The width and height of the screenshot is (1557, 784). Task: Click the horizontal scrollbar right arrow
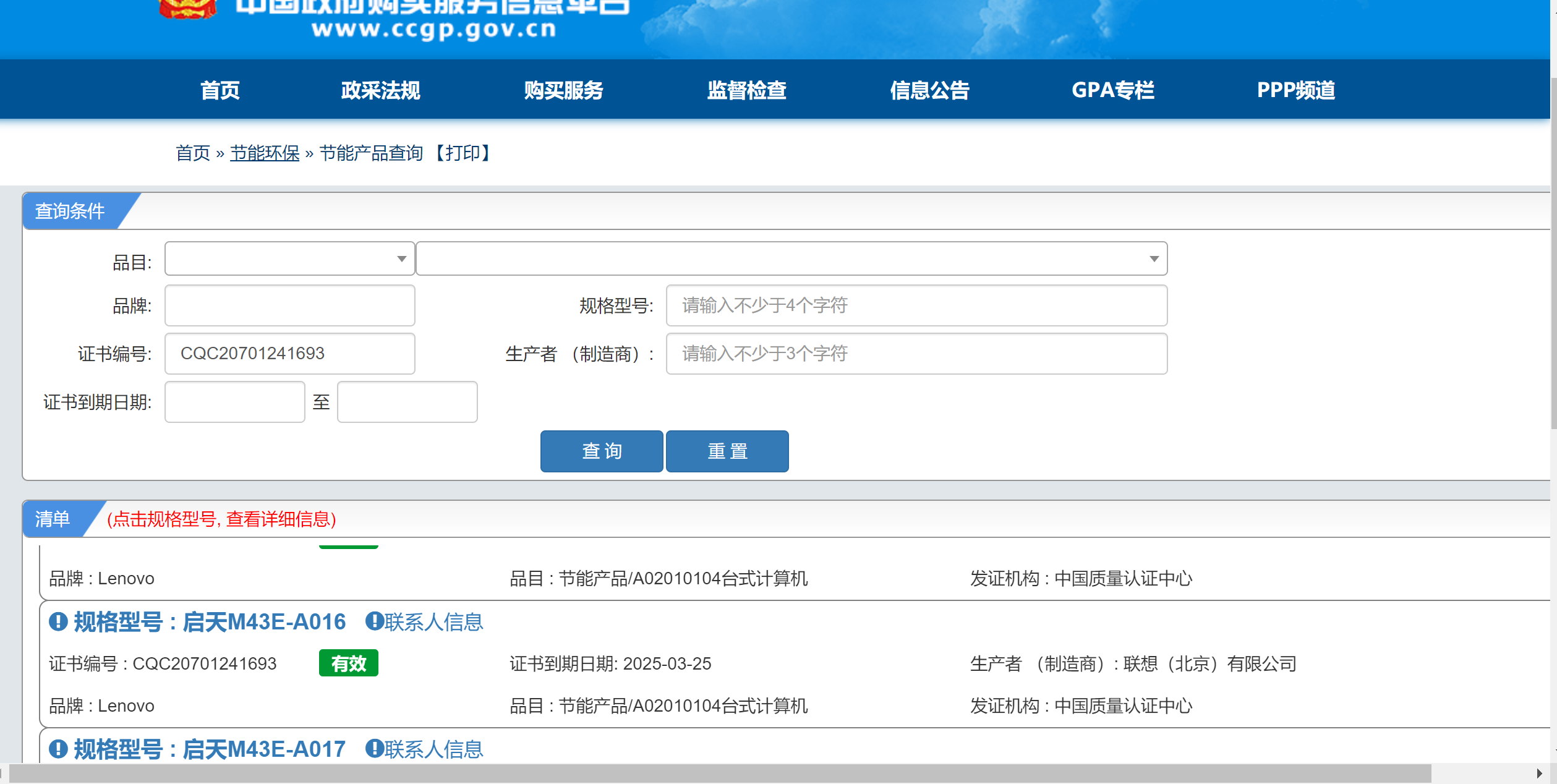tap(1540, 773)
